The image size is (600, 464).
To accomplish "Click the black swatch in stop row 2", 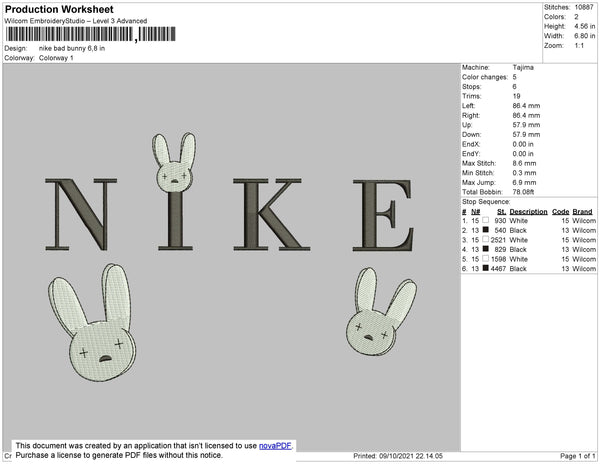I will (x=485, y=230).
